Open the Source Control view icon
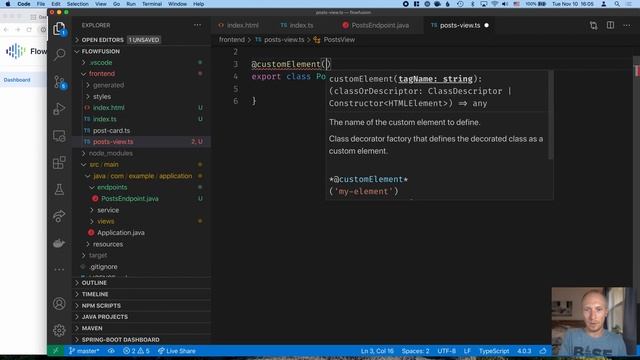The width and height of the screenshot is (640, 360). [x=60, y=82]
